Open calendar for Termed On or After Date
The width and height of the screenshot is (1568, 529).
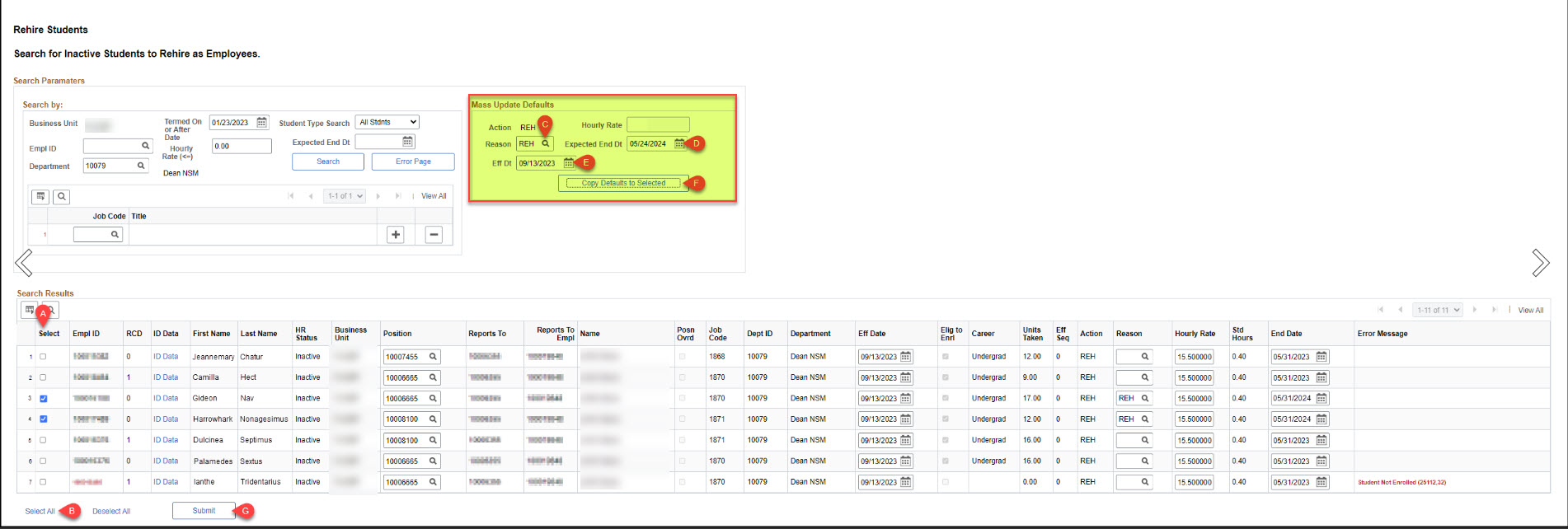click(x=262, y=123)
